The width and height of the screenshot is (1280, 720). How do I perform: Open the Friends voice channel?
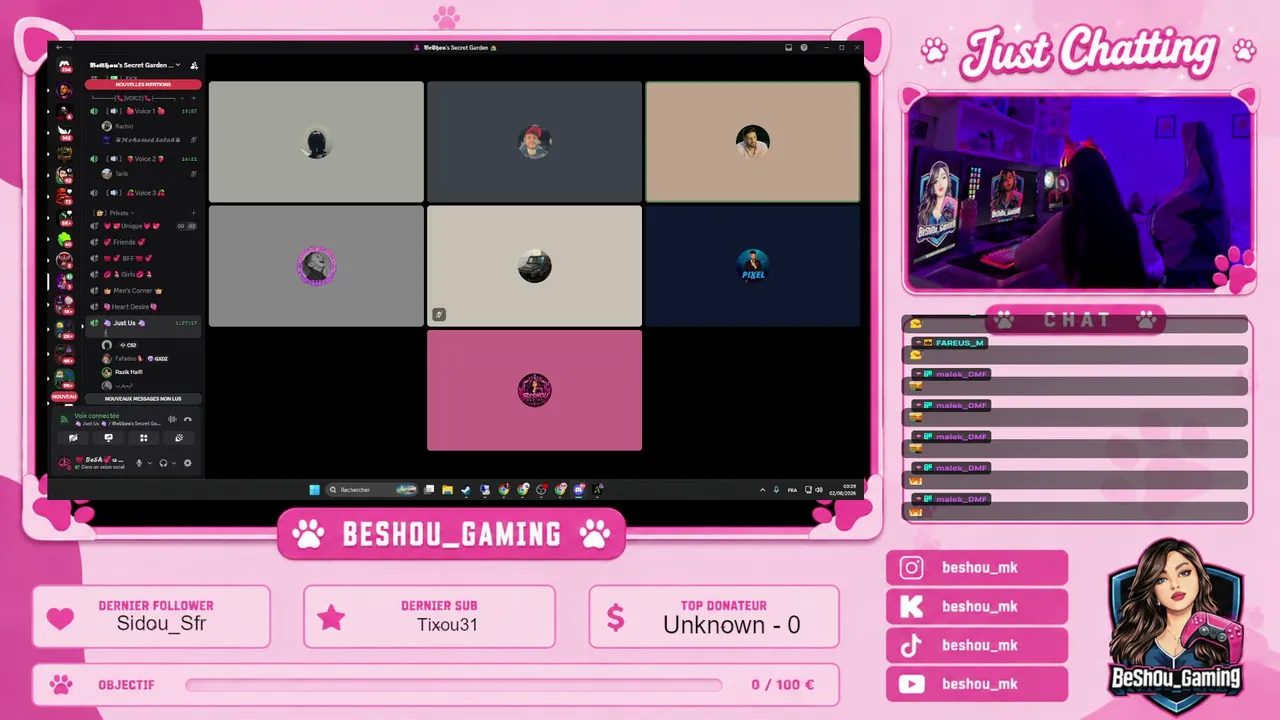(144, 242)
